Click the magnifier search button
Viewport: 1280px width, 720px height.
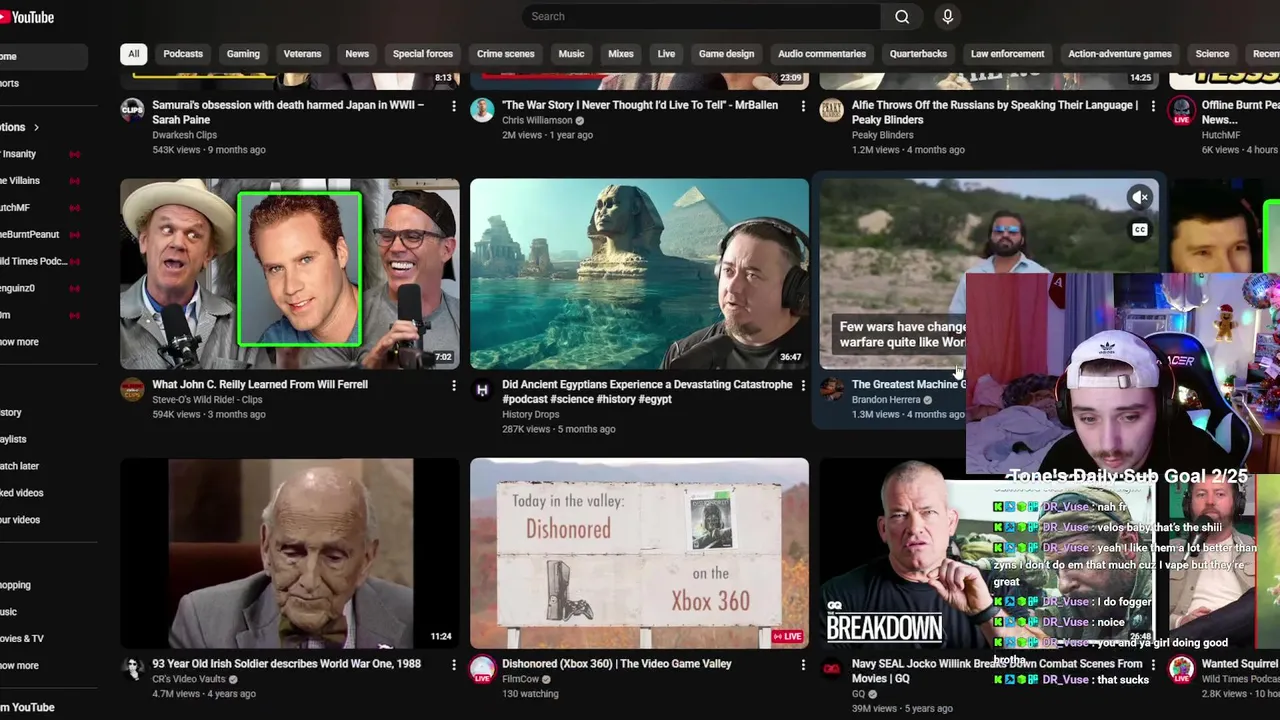point(902,16)
